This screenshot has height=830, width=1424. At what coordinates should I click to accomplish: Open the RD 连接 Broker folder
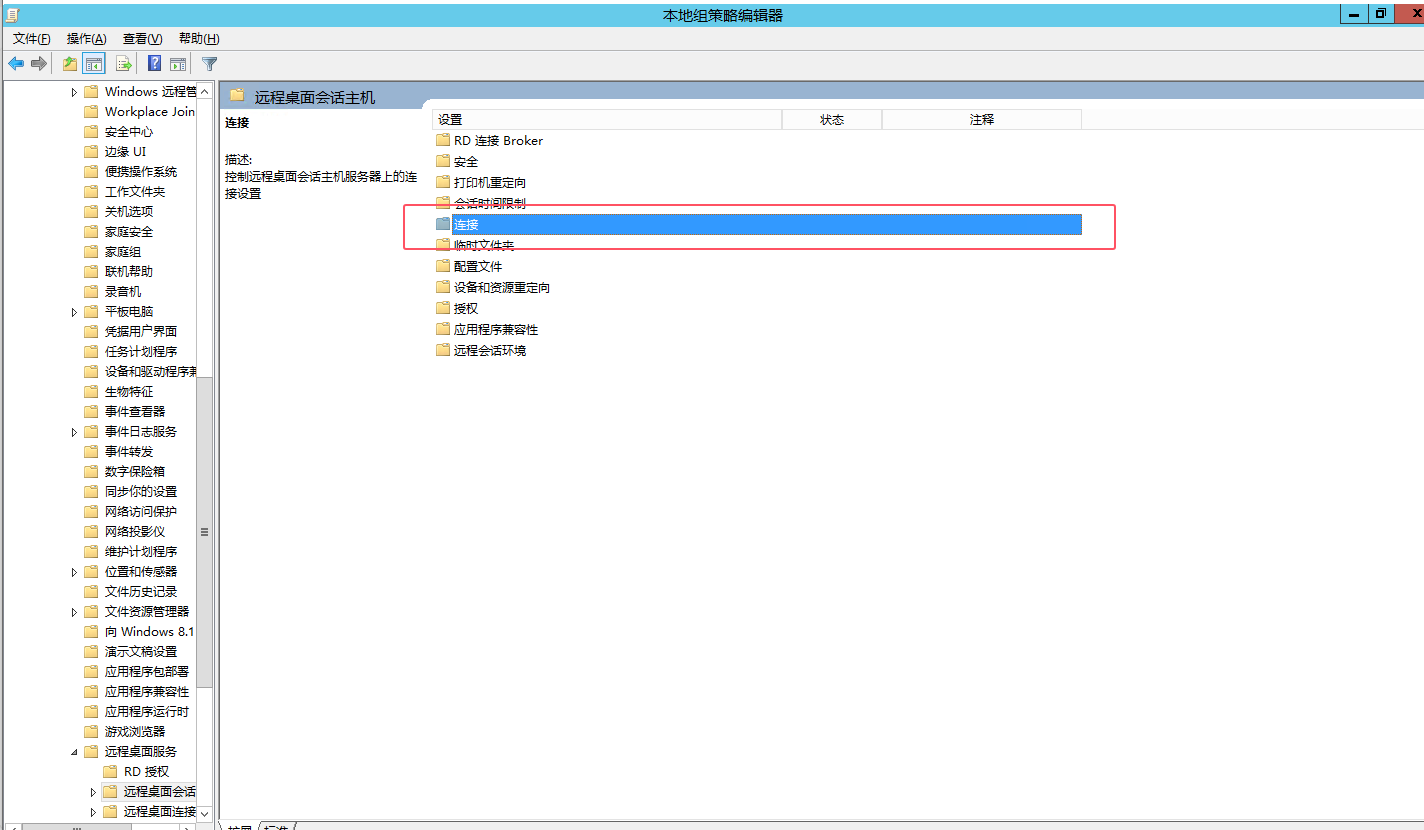(x=497, y=140)
